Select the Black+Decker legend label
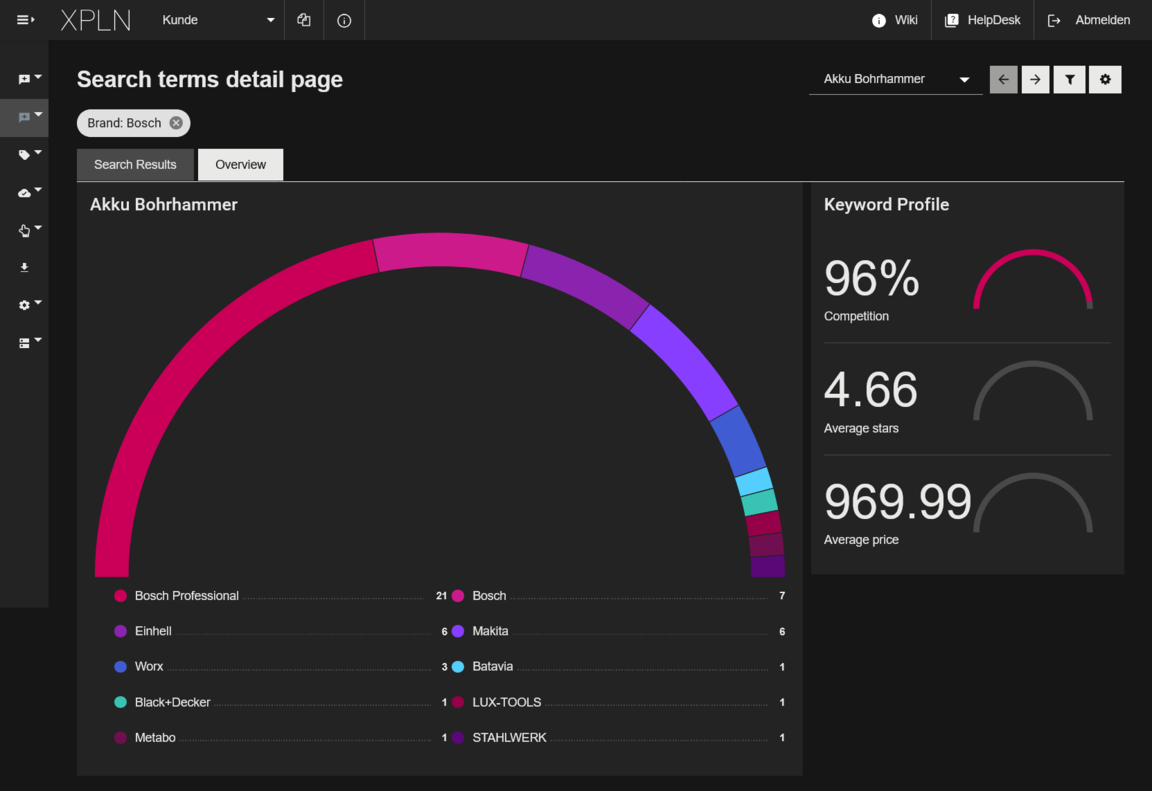Image resolution: width=1152 pixels, height=791 pixels. (173, 702)
